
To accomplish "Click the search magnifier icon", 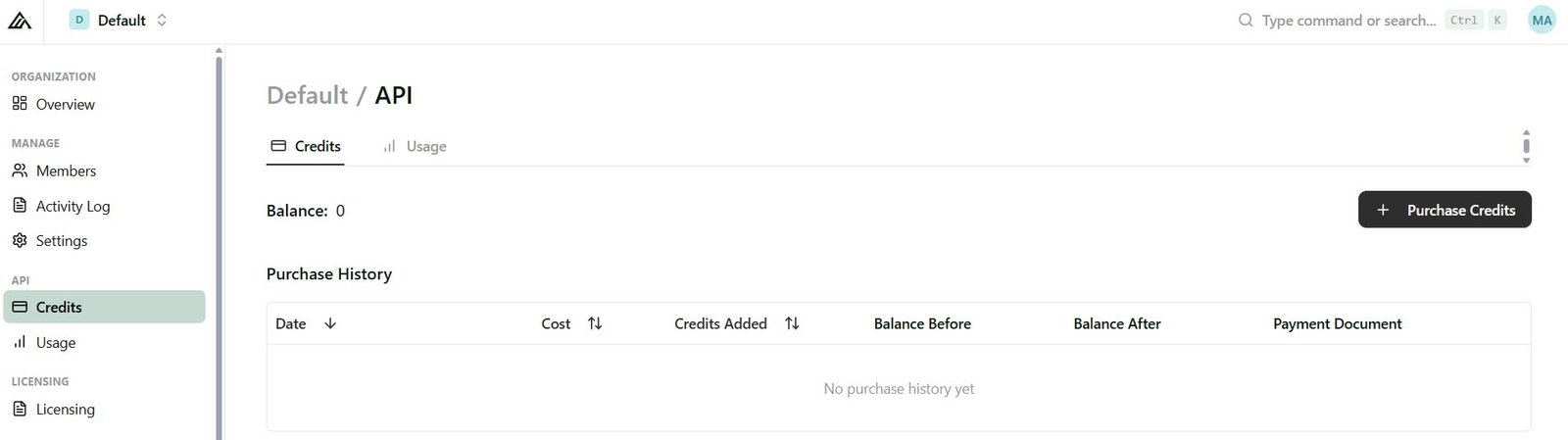I will pos(1246,21).
